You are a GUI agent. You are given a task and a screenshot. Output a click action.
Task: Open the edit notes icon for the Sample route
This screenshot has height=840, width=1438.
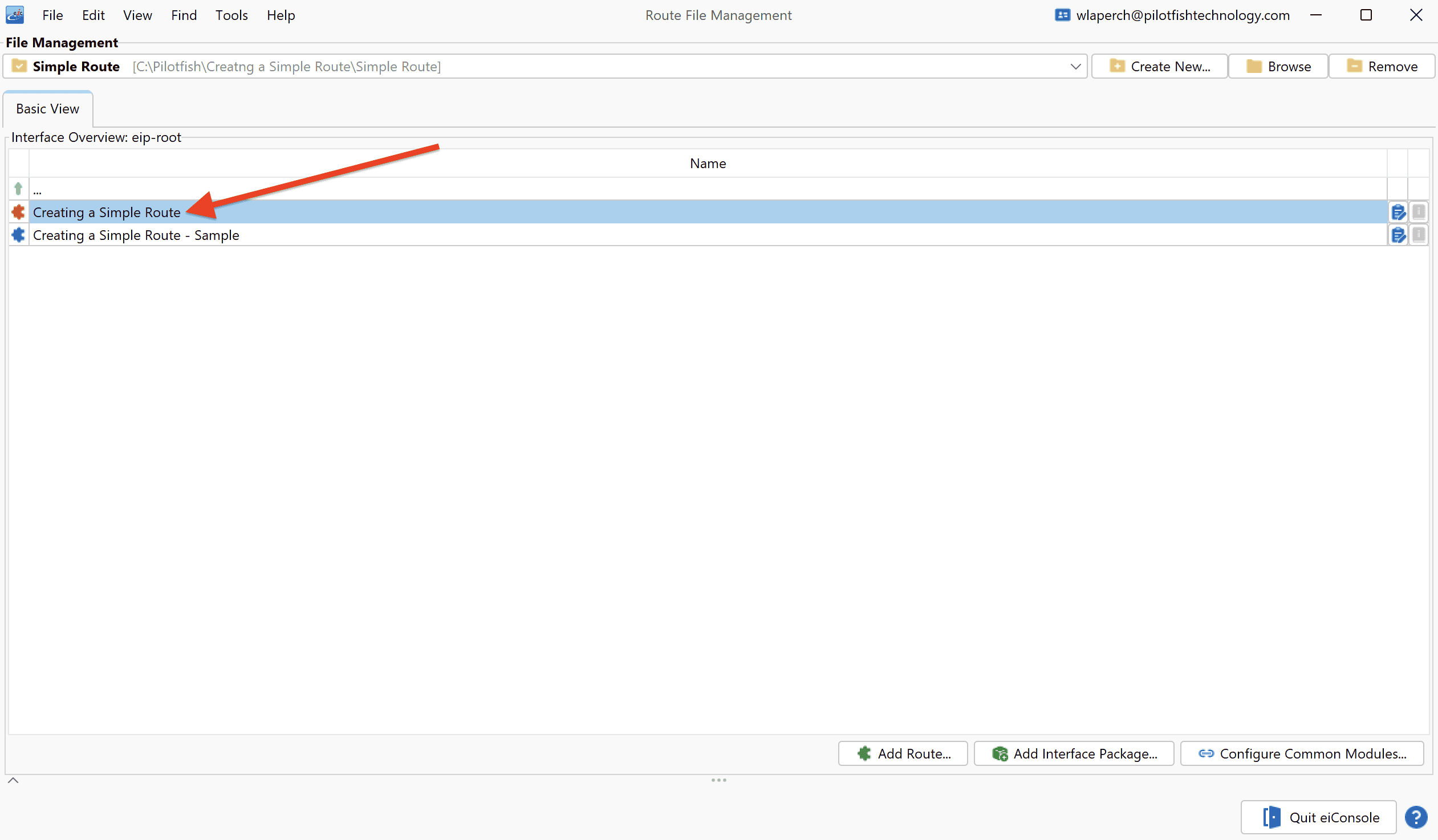1398,235
